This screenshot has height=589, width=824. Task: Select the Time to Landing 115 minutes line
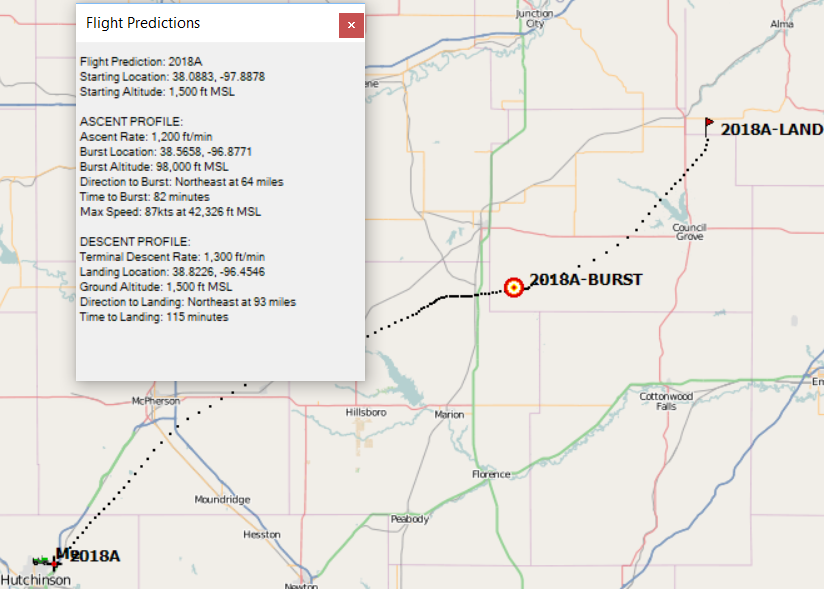pyautogui.click(x=154, y=317)
